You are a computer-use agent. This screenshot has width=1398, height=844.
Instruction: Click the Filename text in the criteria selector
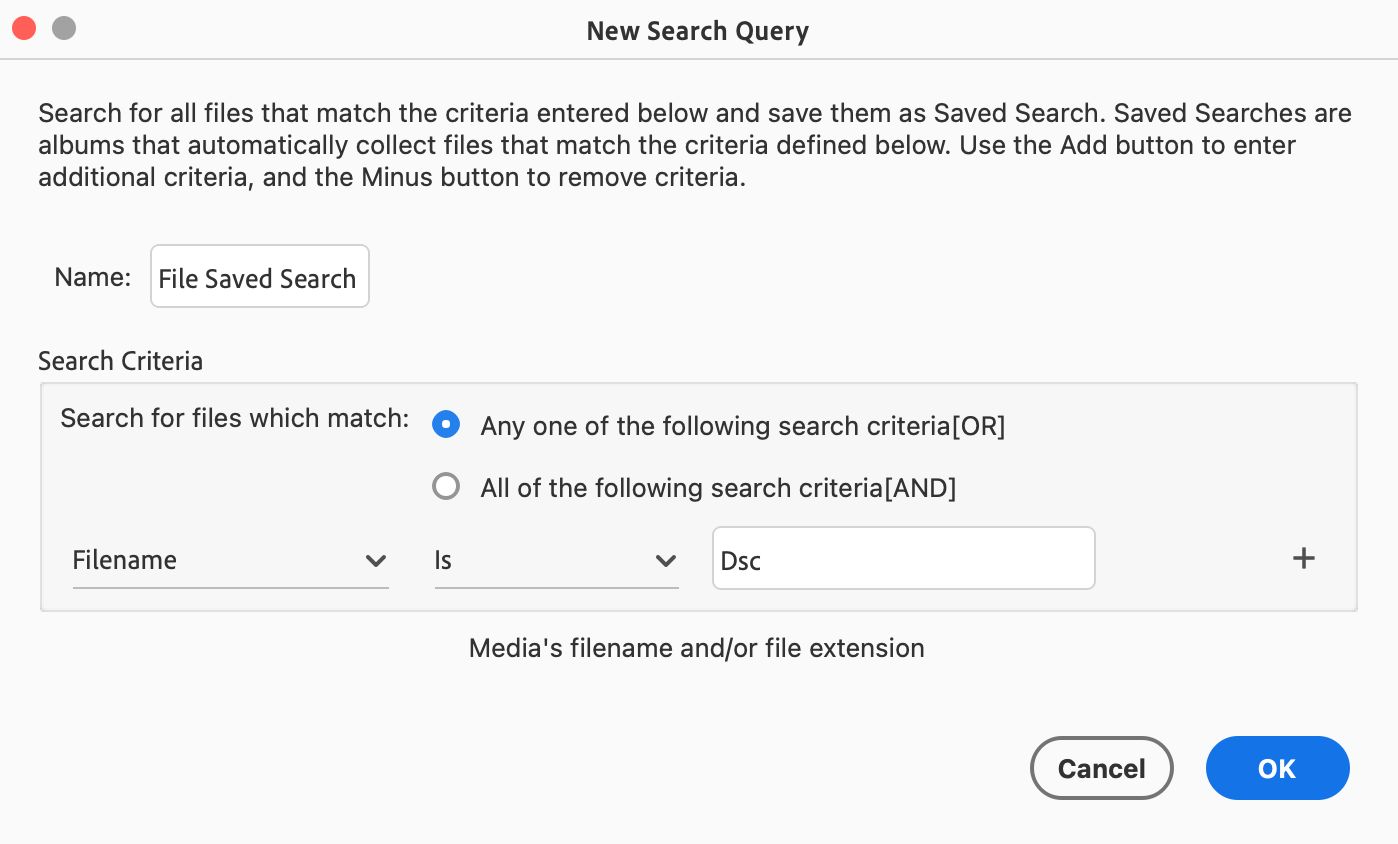(125, 560)
